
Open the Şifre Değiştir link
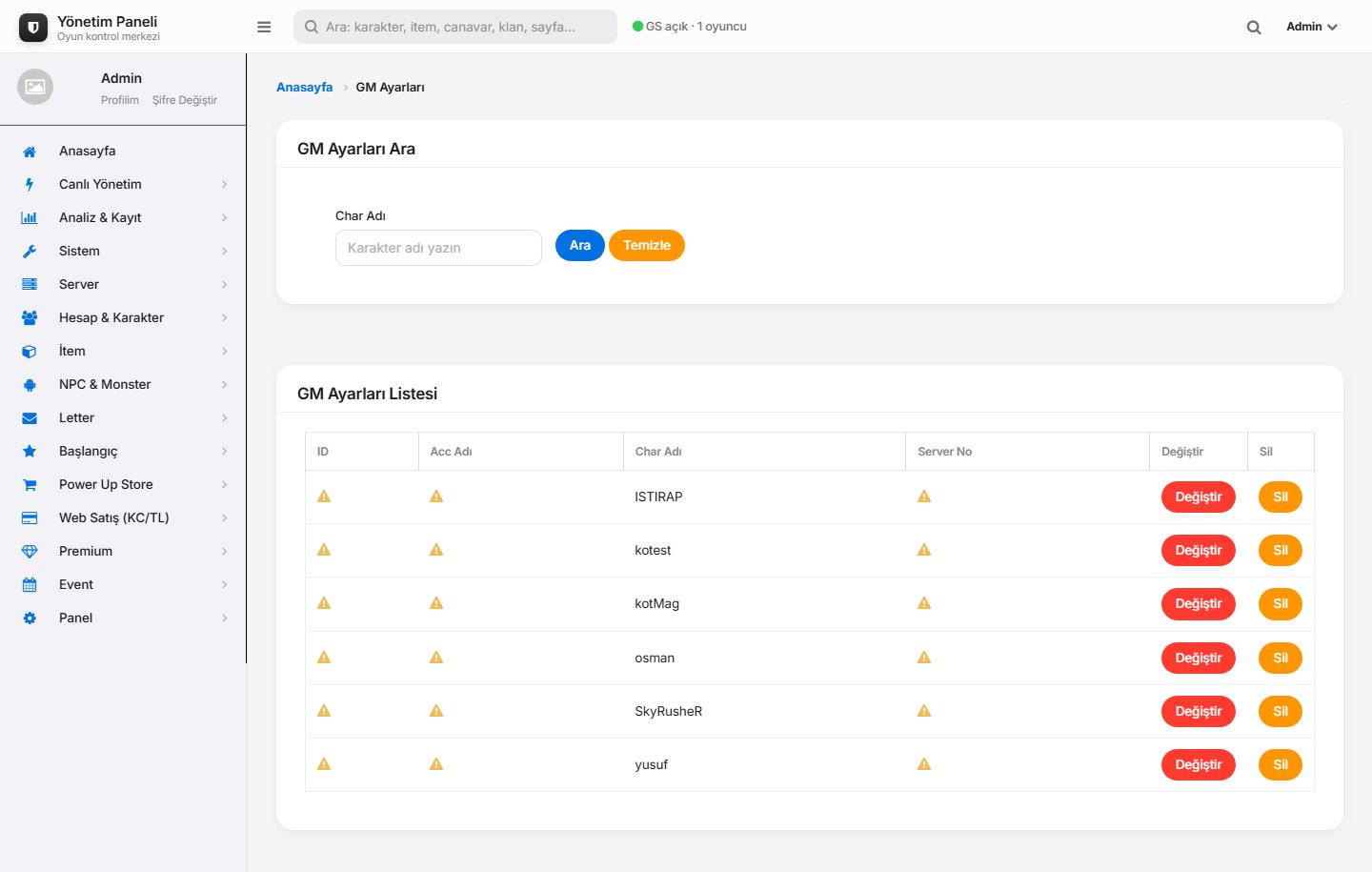[x=185, y=100]
